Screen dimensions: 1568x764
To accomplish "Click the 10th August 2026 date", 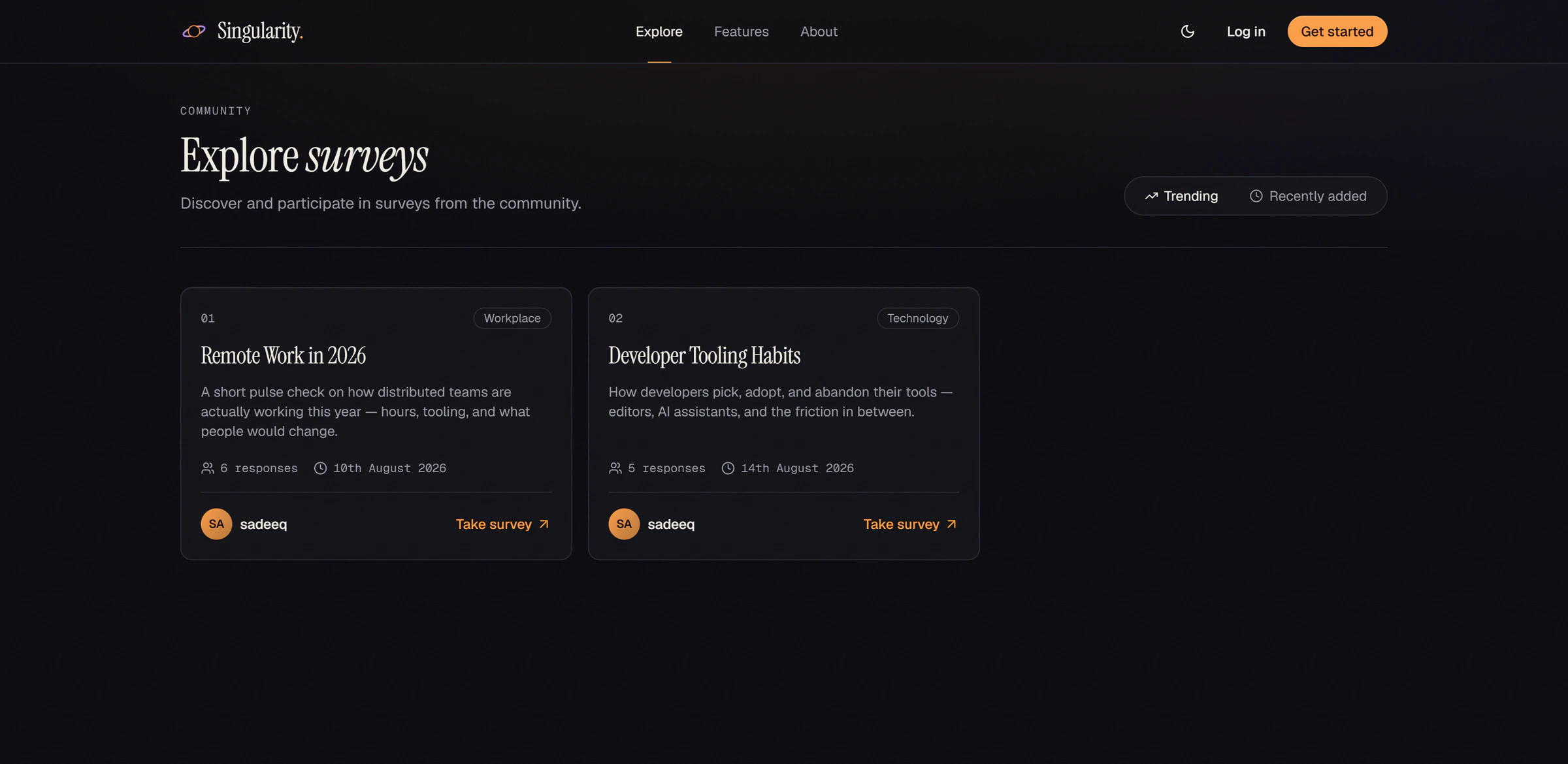I will (x=389, y=468).
